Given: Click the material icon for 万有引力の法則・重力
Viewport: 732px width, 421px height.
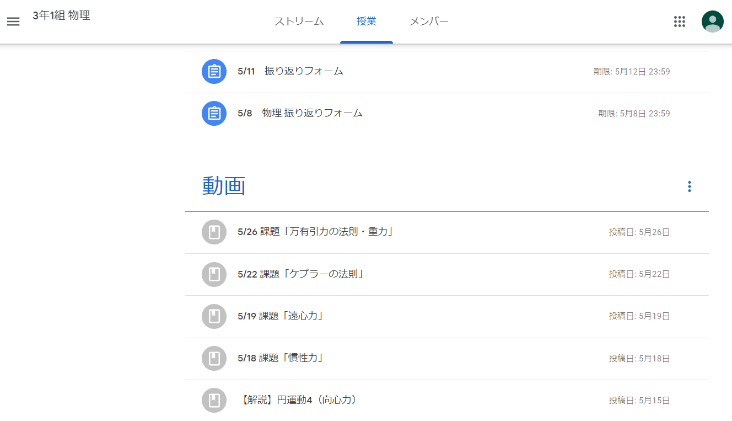Looking at the screenshot, I should pyautogui.click(x=213, y=232).
